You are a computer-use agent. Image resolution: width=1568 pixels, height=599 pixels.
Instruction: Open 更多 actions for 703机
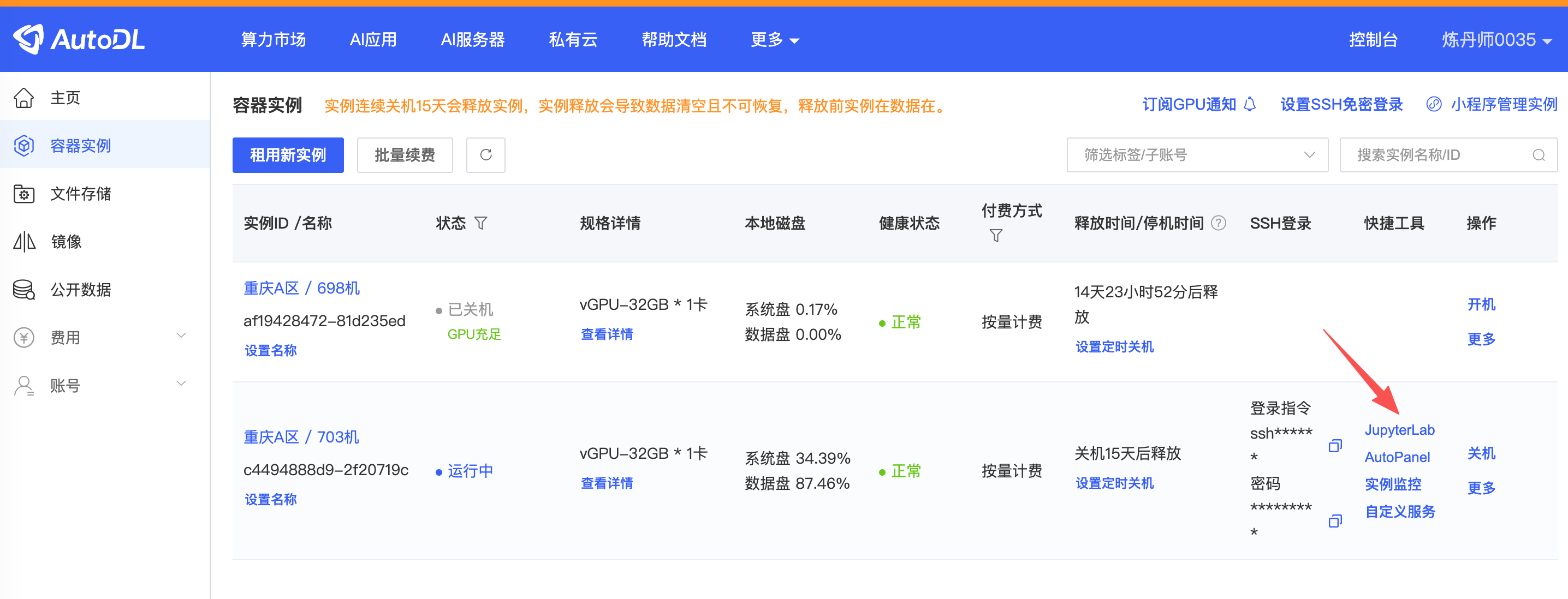click(x=1481, y=488)
